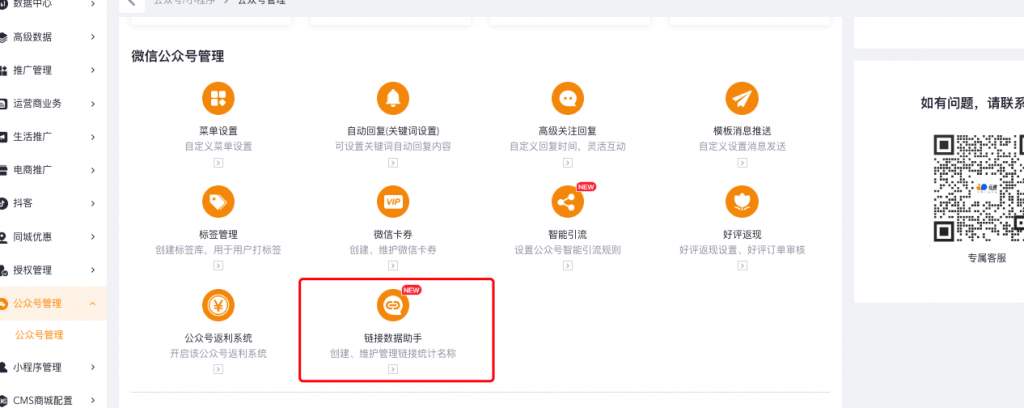
Task: Open the 公众号返利系统 yen coin icon
Action: 218,305
